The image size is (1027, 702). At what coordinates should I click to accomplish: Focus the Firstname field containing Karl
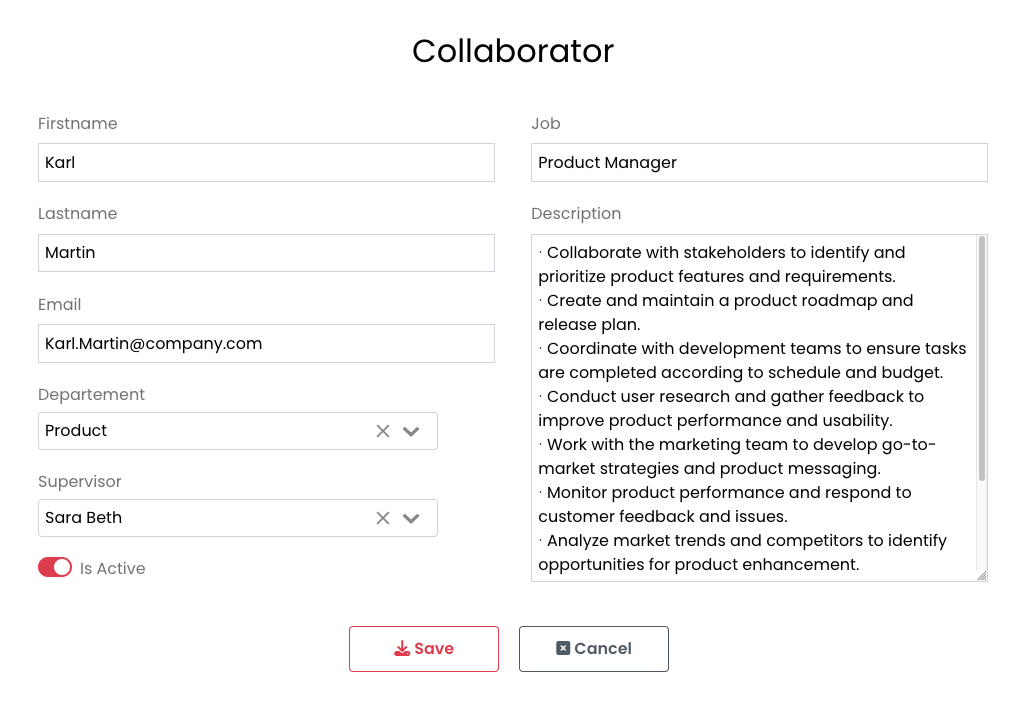tap(266, 162)
